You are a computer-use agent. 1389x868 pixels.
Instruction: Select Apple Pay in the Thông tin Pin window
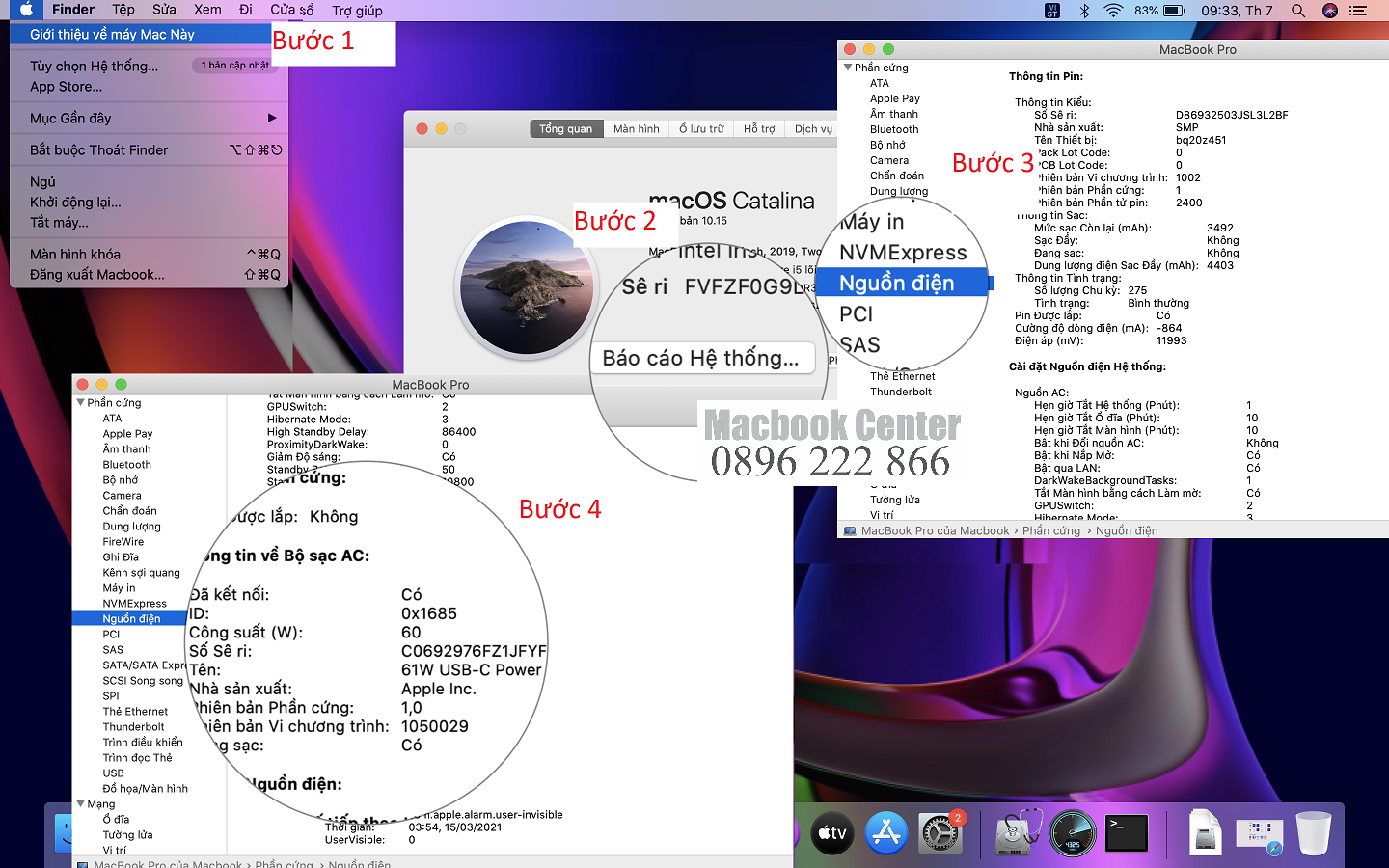click(895, 98)
